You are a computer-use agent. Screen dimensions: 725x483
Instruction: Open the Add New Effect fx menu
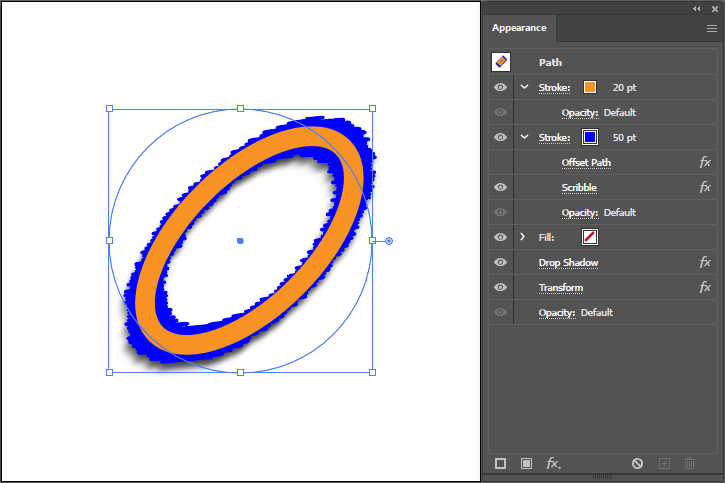click(x=553, y=463)
